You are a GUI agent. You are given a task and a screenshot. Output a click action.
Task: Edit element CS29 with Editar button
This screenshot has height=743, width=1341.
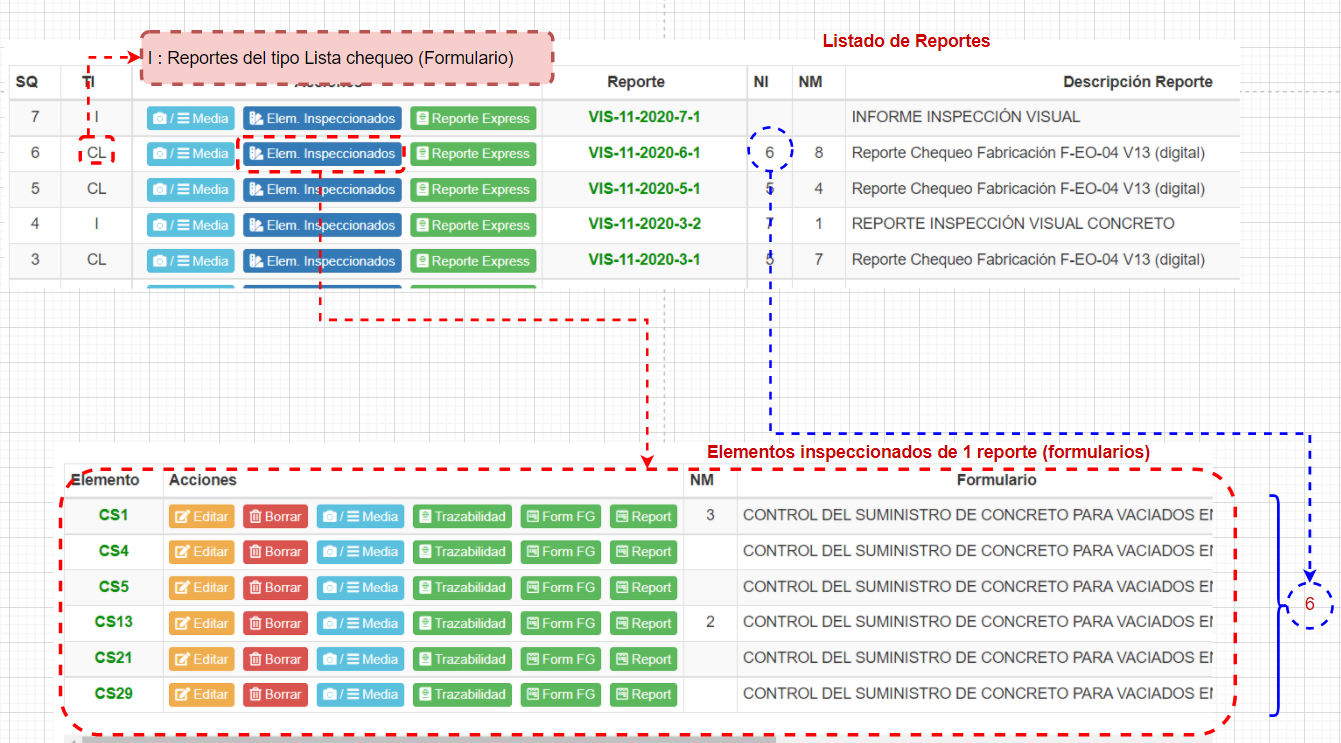click(201, 694)
